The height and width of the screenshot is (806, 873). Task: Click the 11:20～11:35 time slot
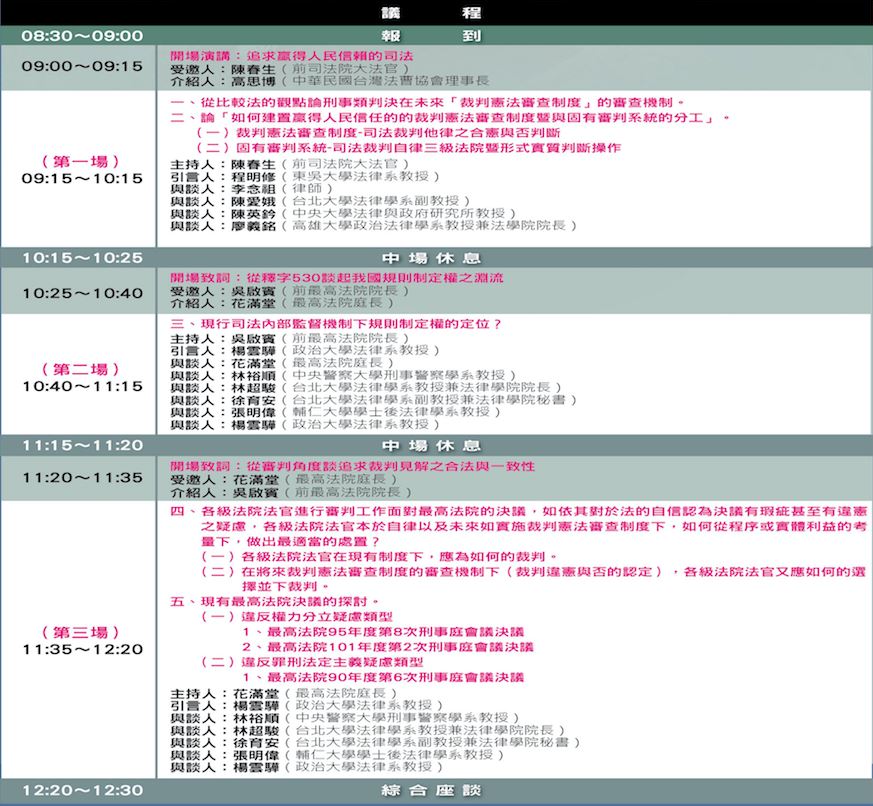[83, 477]
